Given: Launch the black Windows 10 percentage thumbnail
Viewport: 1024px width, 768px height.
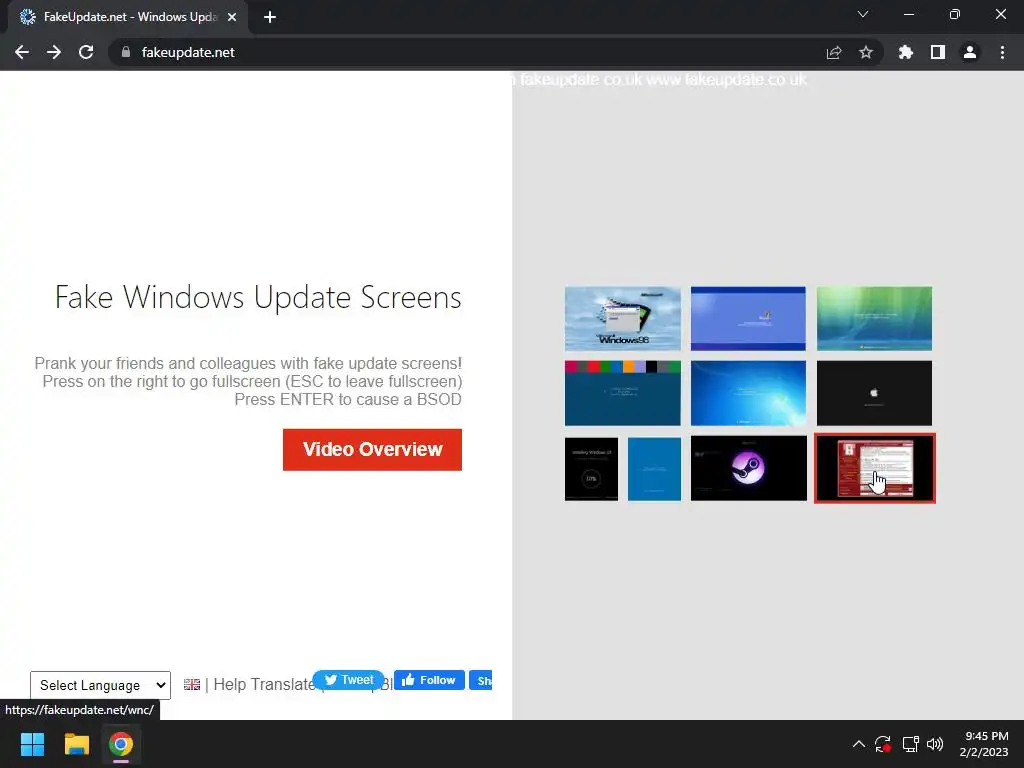Looking at the screenshot, I should (591, 469).
